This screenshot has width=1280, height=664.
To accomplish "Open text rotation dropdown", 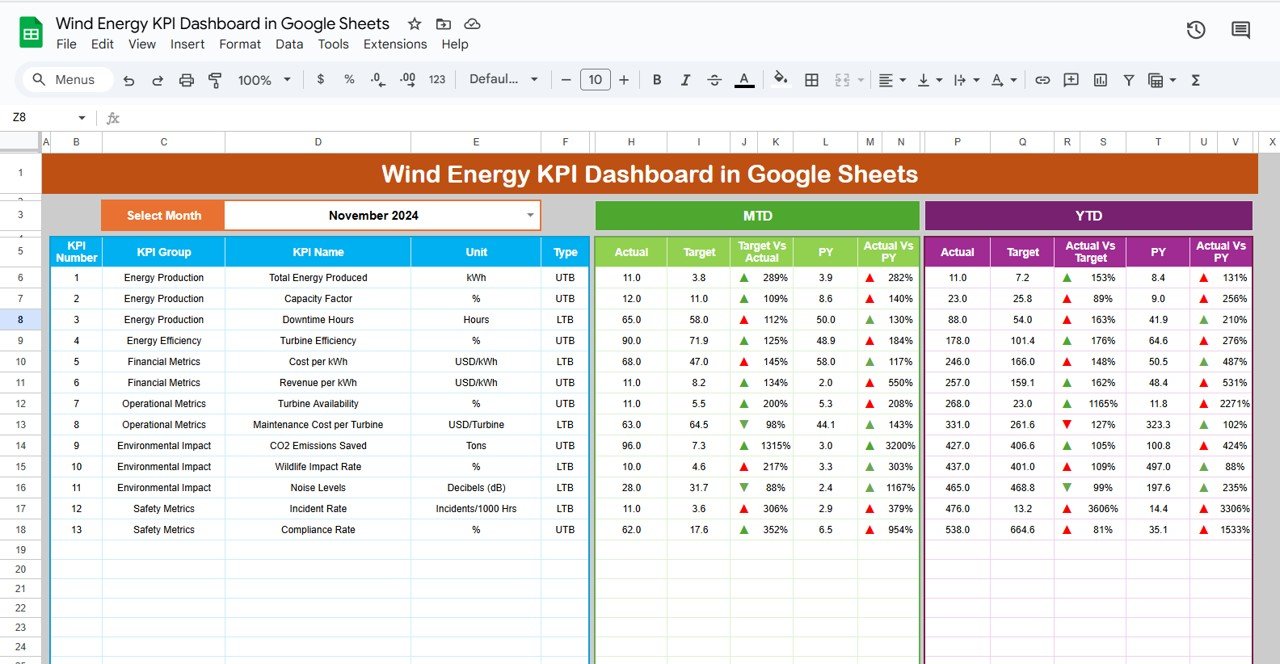I will pyautogui.click(x=1003, y=80).
